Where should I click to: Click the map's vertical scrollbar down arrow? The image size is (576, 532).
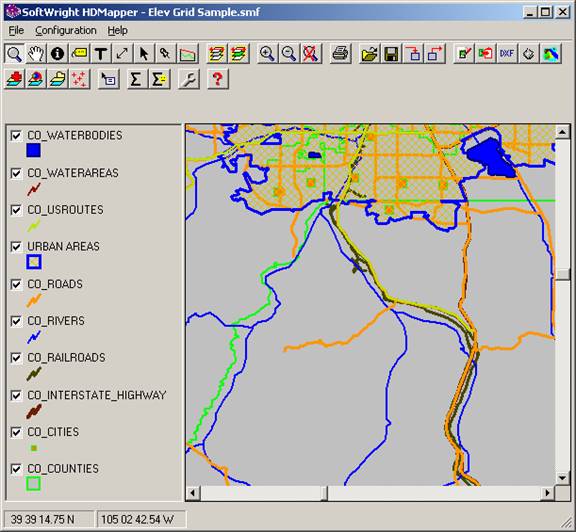tap(562, 478)
